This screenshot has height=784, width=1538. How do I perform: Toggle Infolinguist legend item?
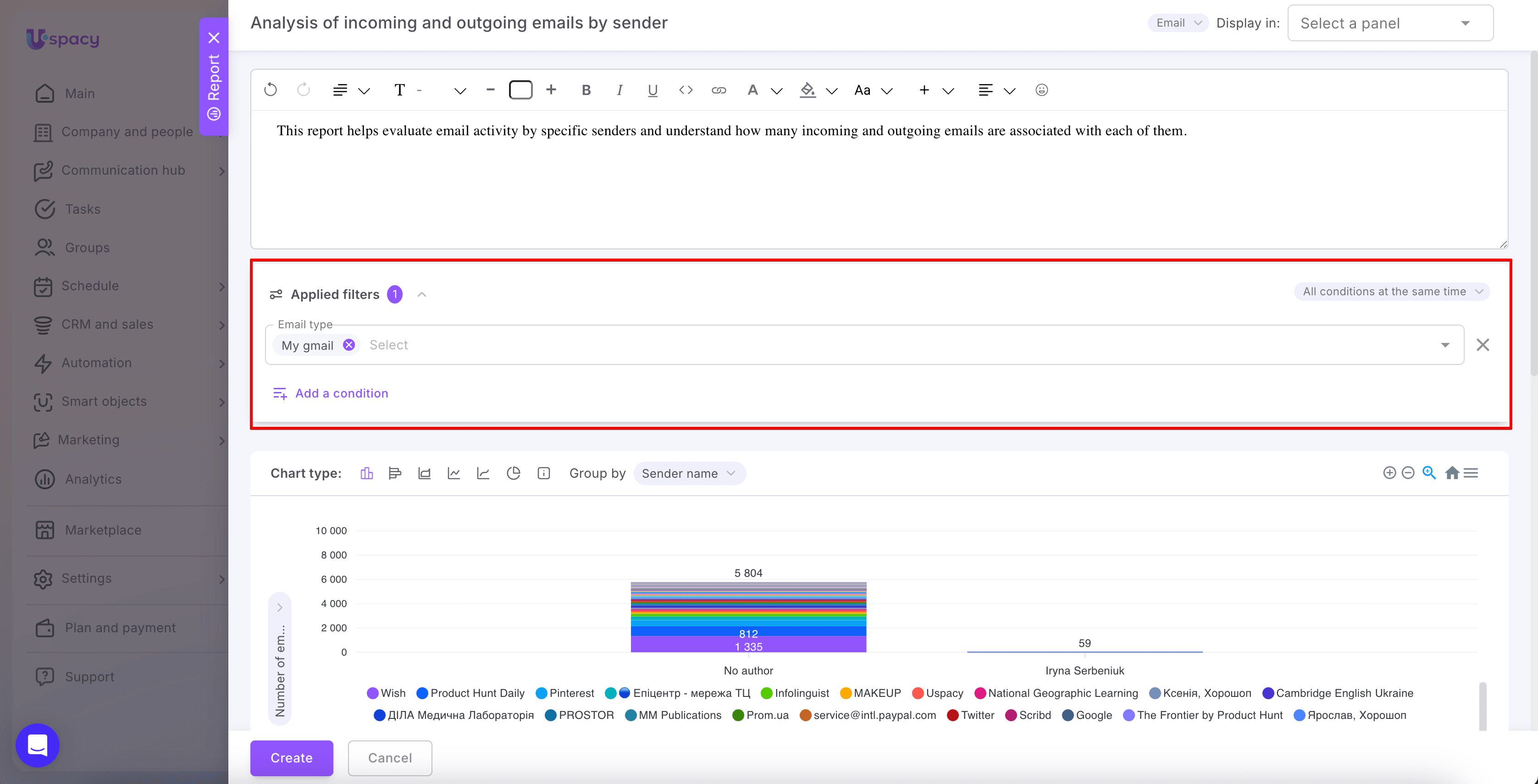click(x=795, y=693)
